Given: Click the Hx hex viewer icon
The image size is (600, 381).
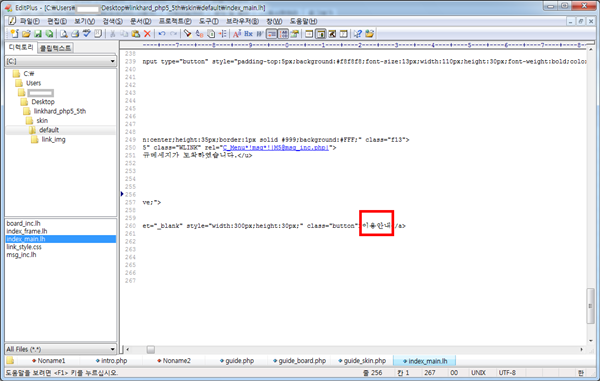Looking at the screenshot, I should click(248, 34).
